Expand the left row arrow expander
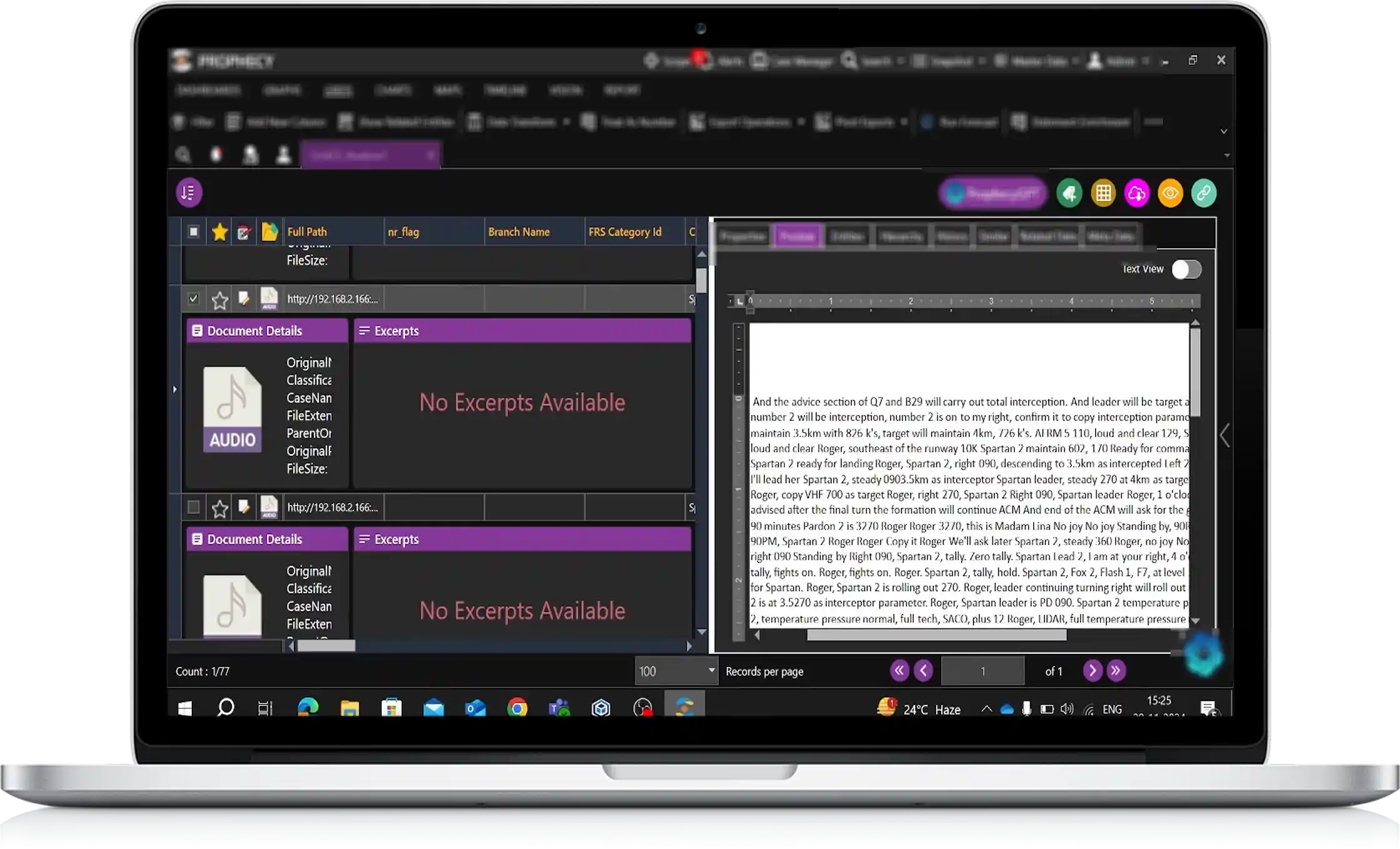The height and width of the screenshot is (849, 1400). point(174,389)
